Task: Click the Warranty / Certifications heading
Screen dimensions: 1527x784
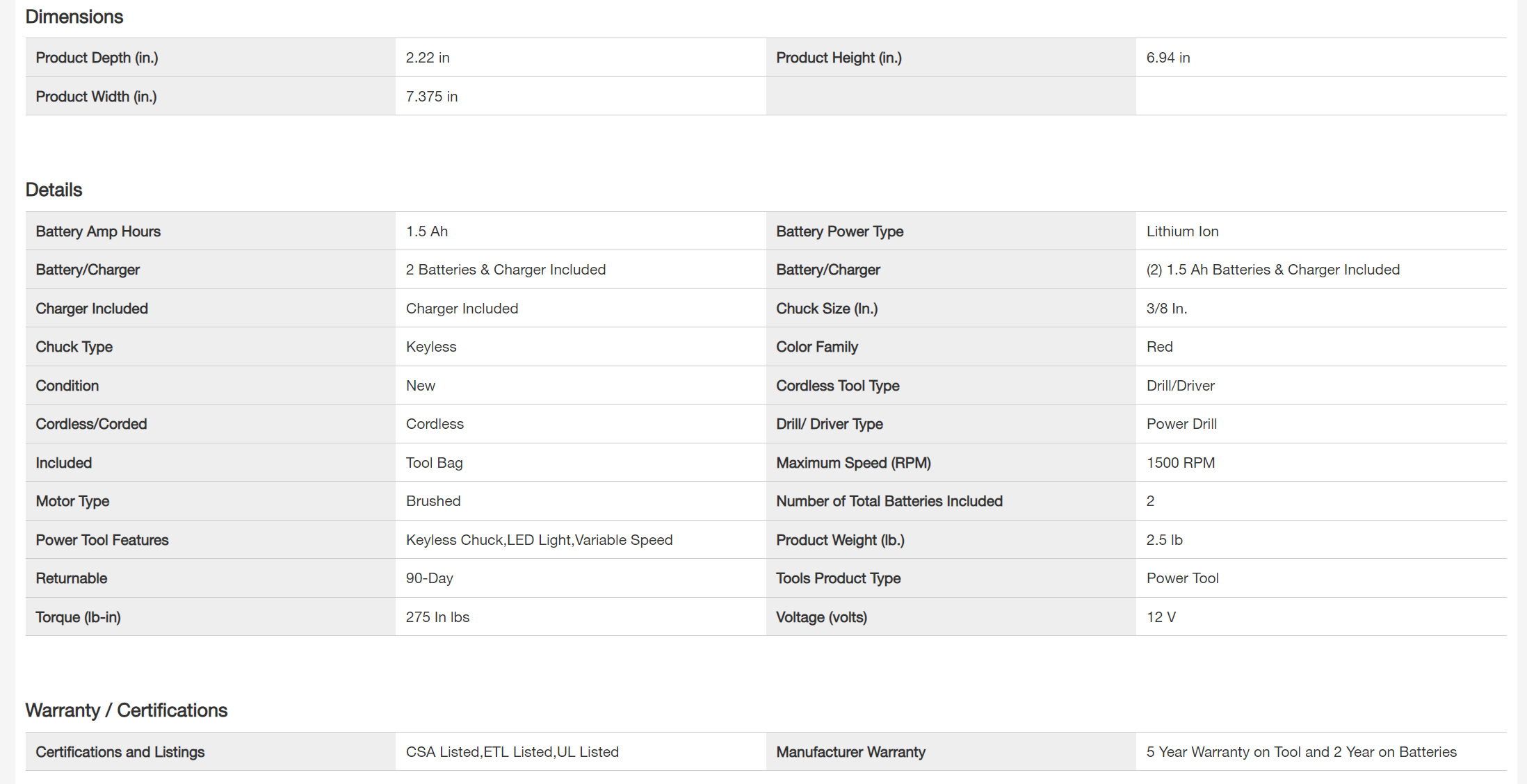Action: click(x=127, y=710)
